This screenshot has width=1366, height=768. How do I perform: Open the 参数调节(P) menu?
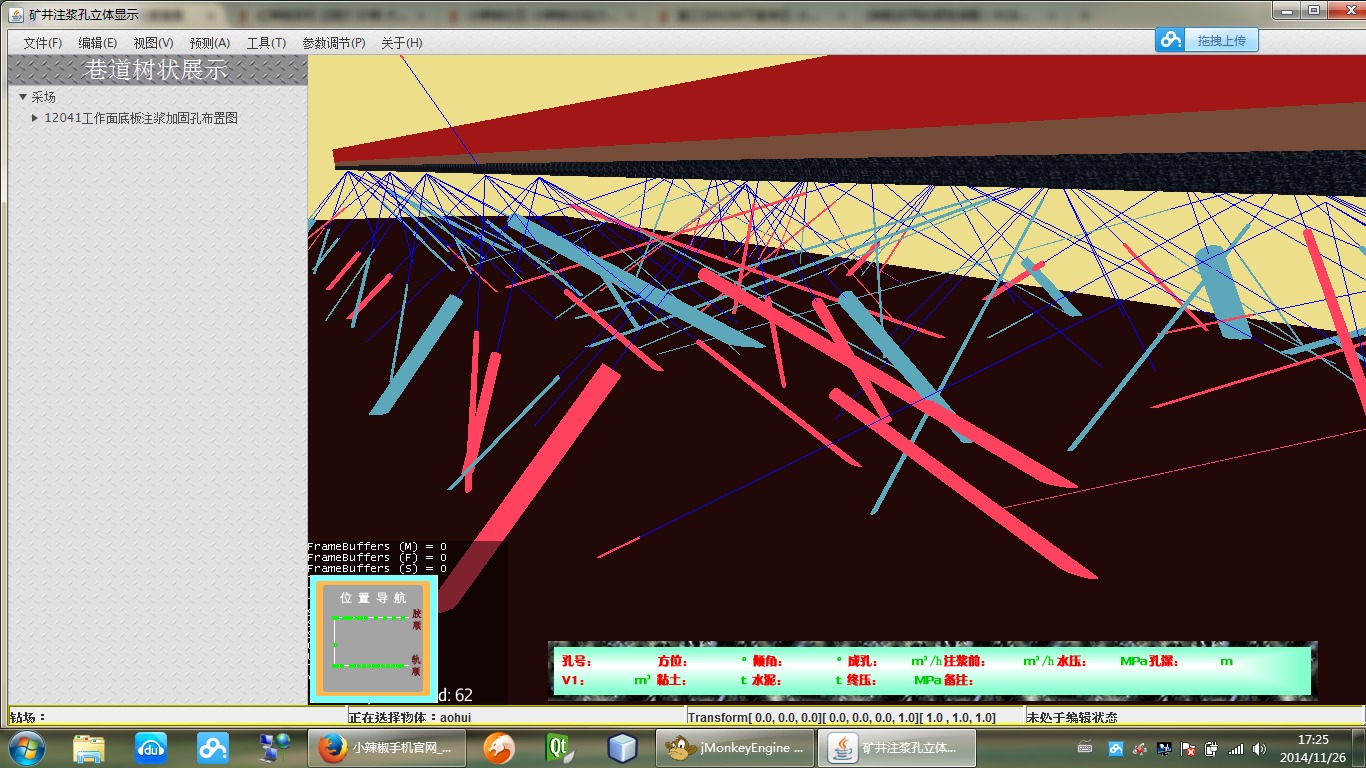tap(334, 43)
